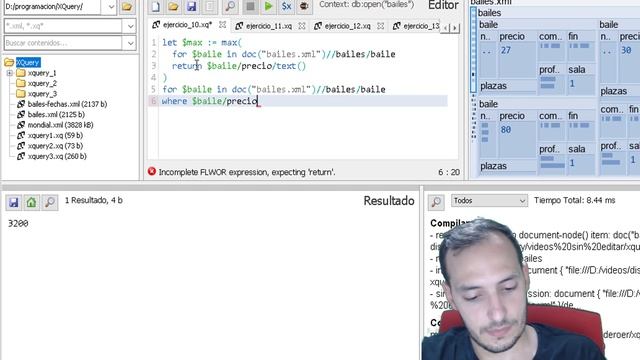Click editor line 3 return statement
Image resolution: width=640 pixels, height=360 pixels.
(x=239, y=66)
